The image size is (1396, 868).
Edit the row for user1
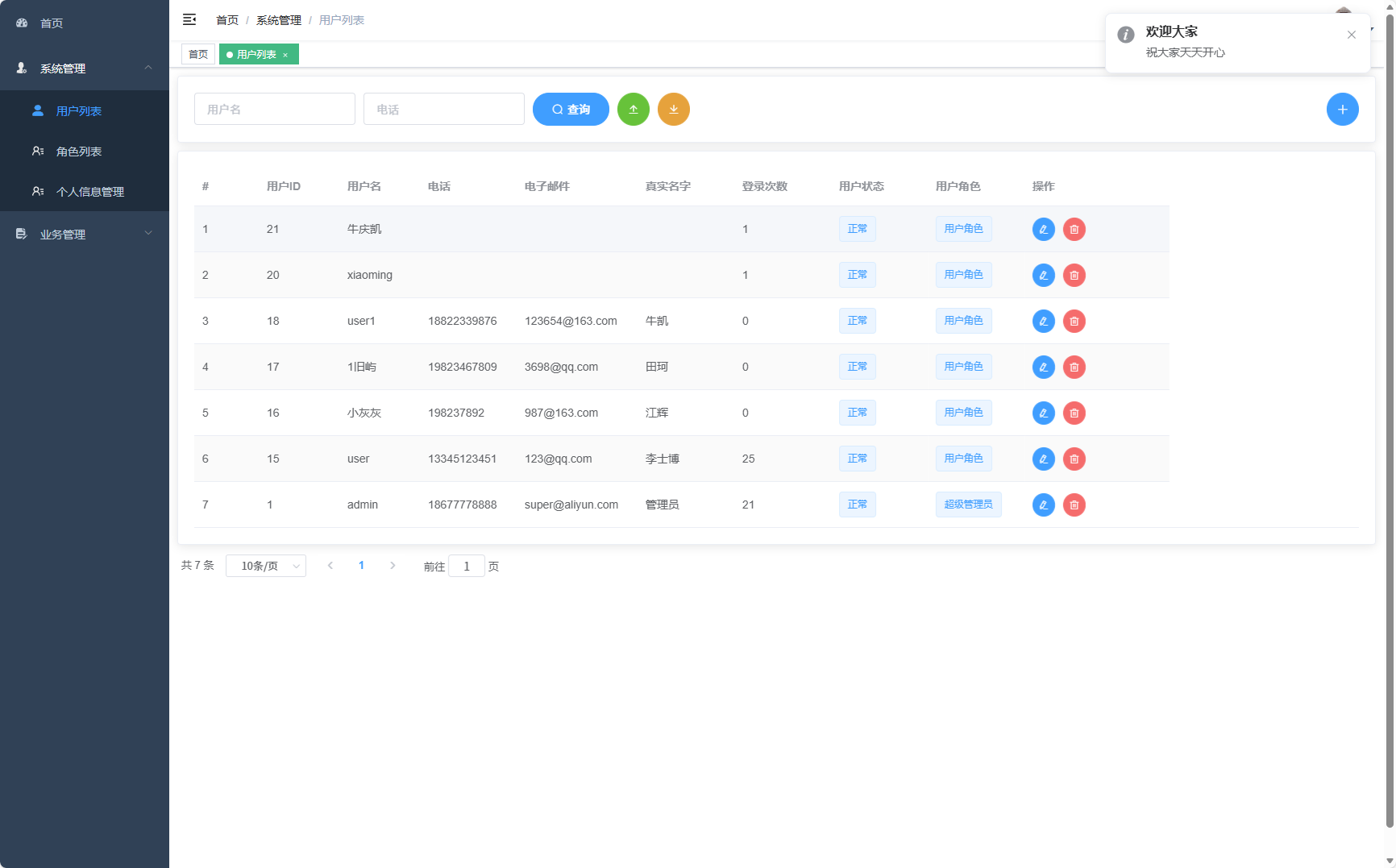[1043, 321]
